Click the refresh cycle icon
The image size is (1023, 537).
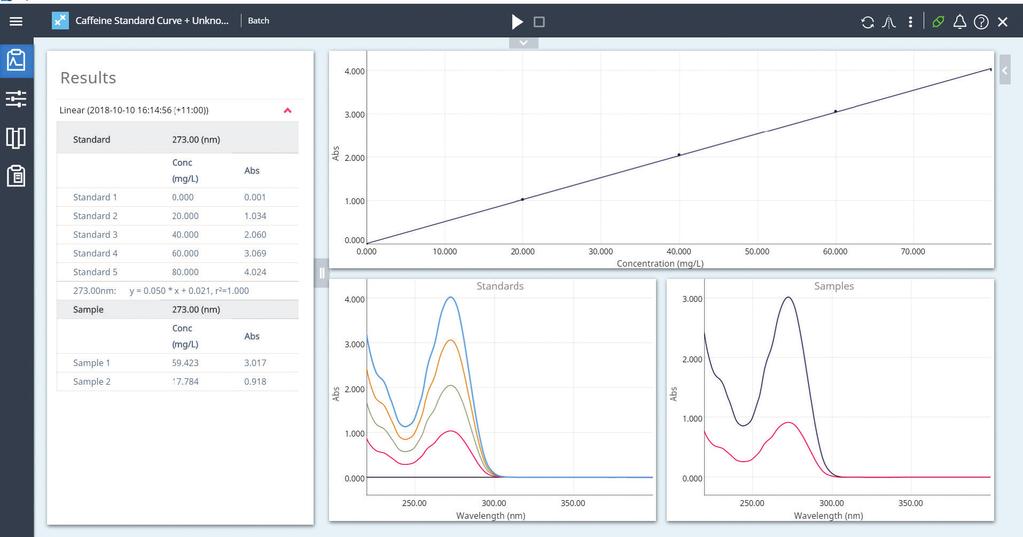(x=867, y=22)
